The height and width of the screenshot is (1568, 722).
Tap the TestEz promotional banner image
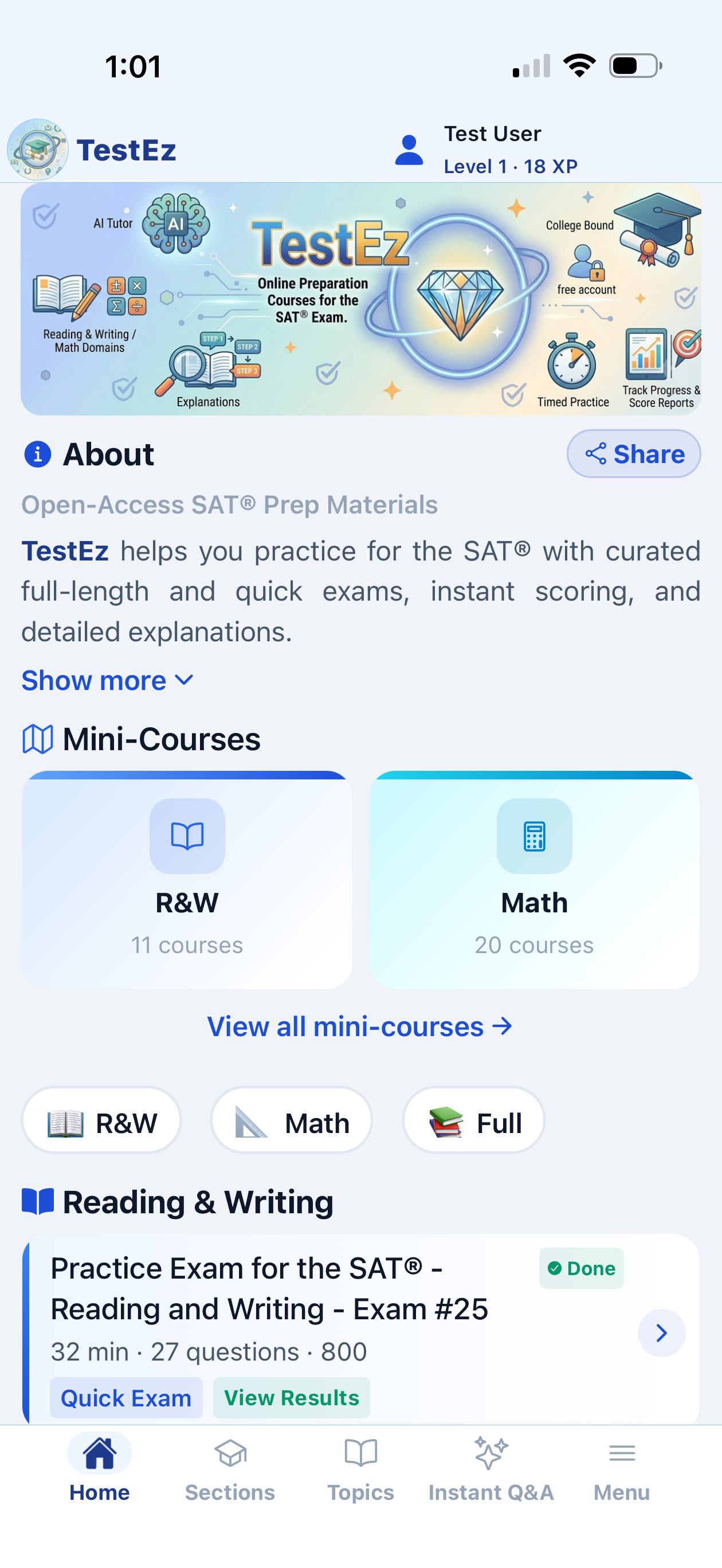tap(361, 300)
